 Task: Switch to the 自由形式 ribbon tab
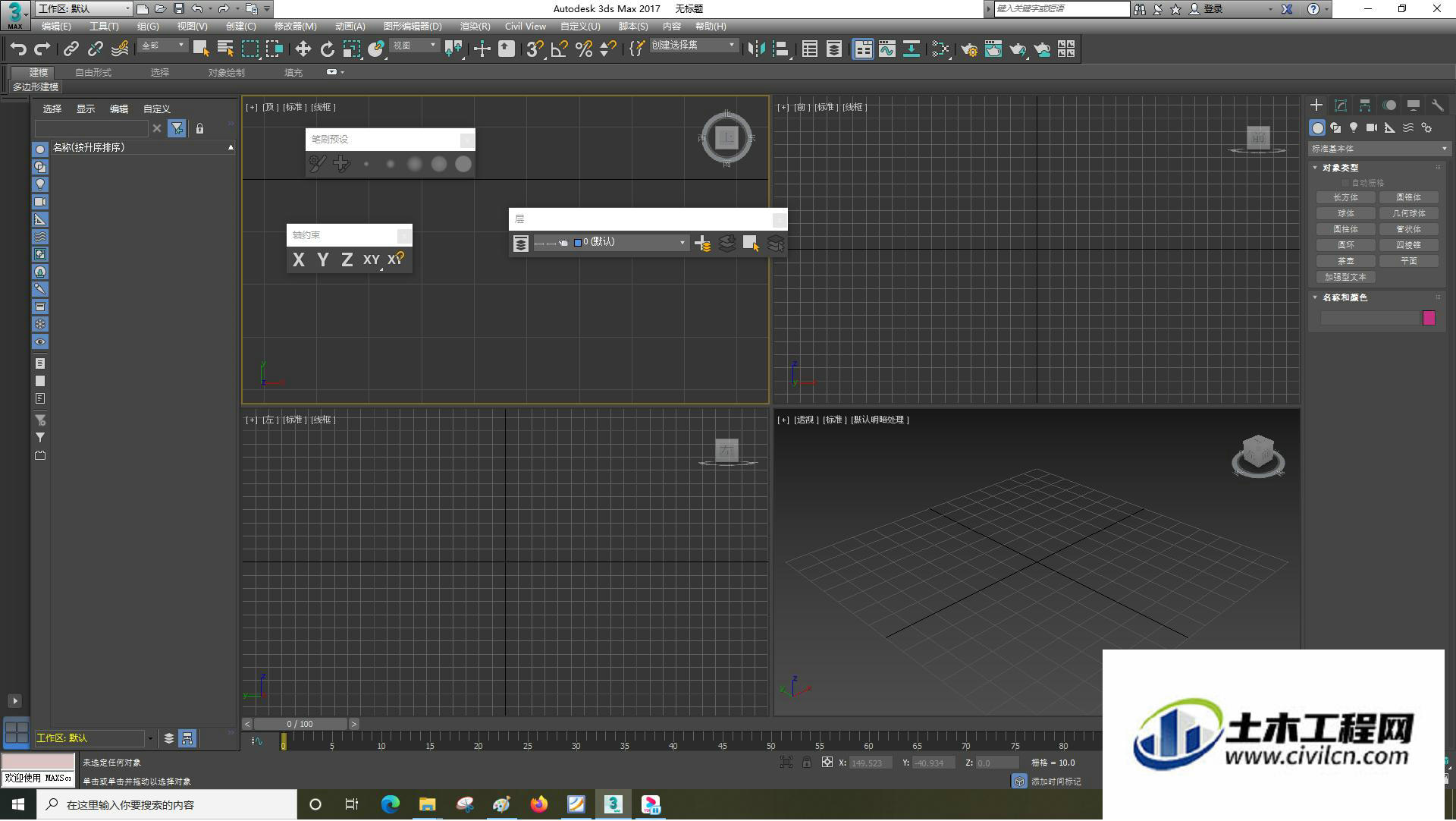(x=93, y=73)
